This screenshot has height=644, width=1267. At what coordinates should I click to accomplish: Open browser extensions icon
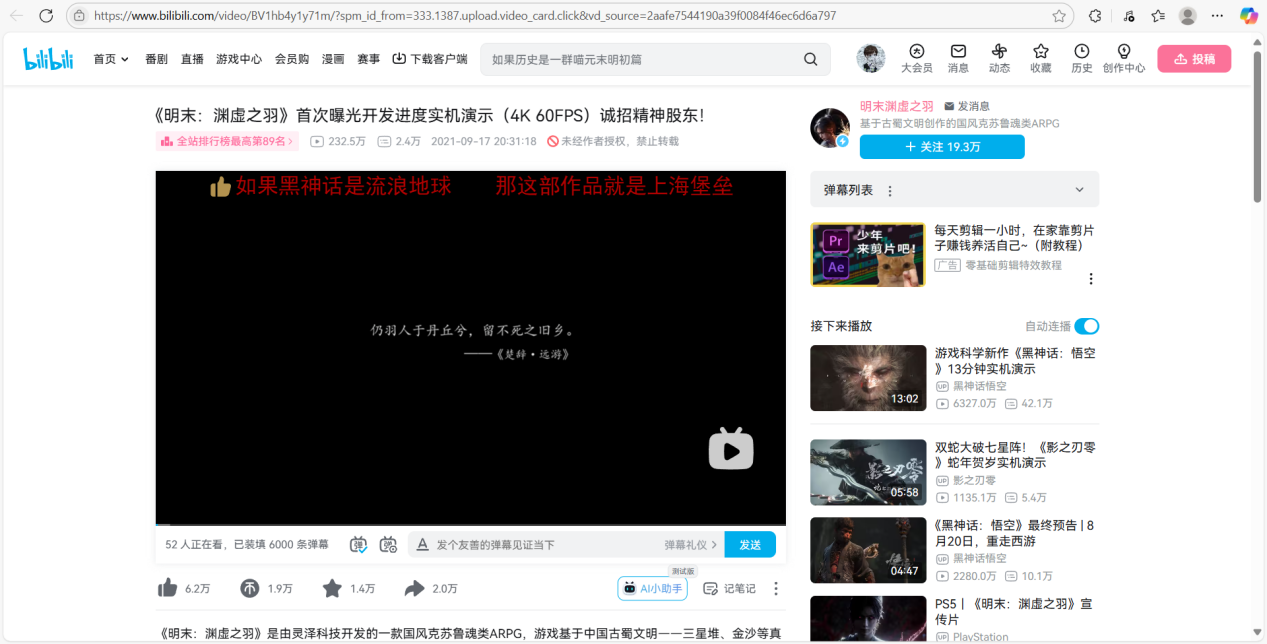pos(1095,16)
